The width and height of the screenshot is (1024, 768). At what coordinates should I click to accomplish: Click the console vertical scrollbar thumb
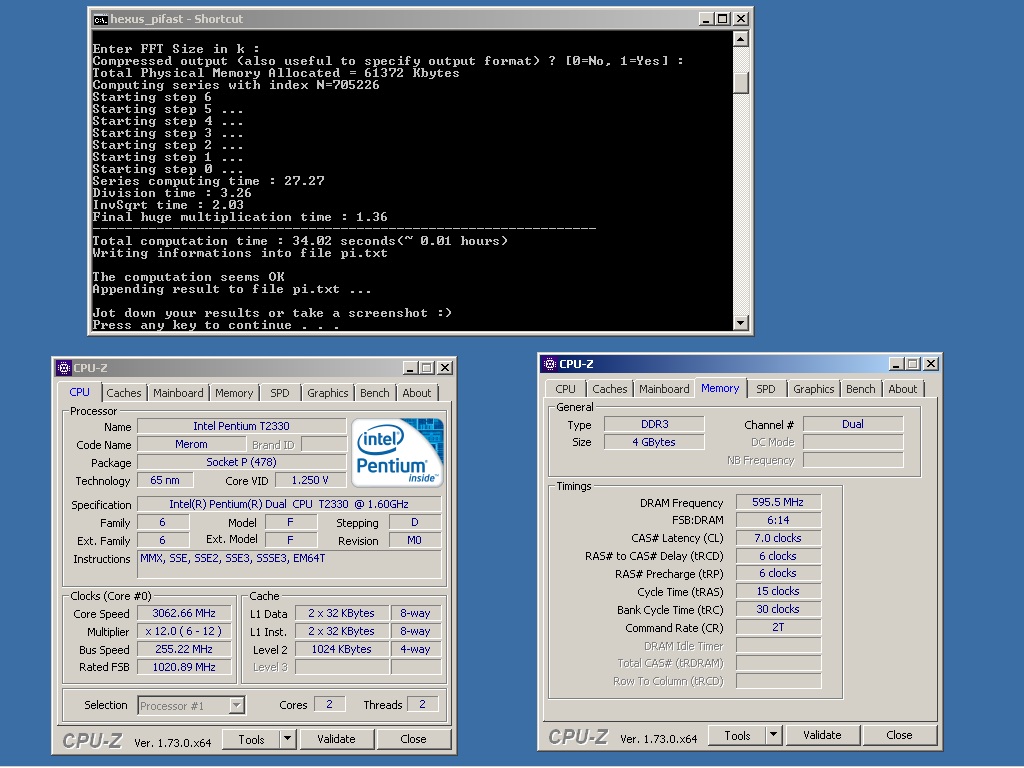click(740, 82)
